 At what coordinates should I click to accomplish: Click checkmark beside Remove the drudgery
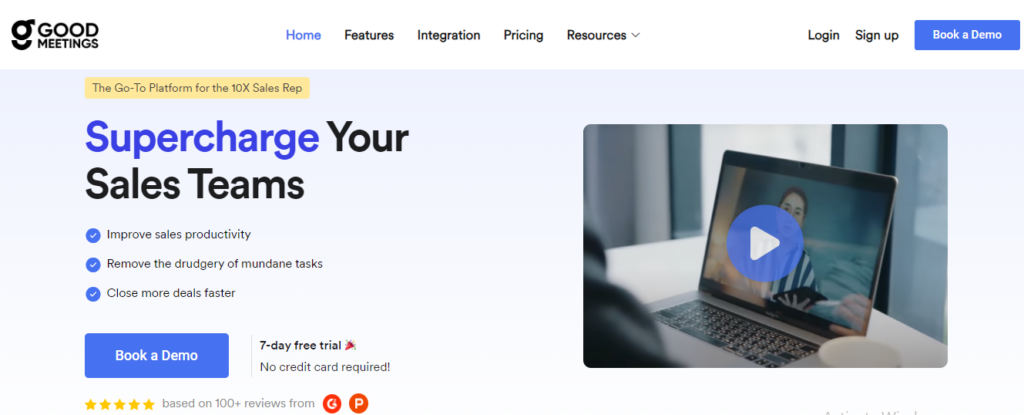(93, 265)
